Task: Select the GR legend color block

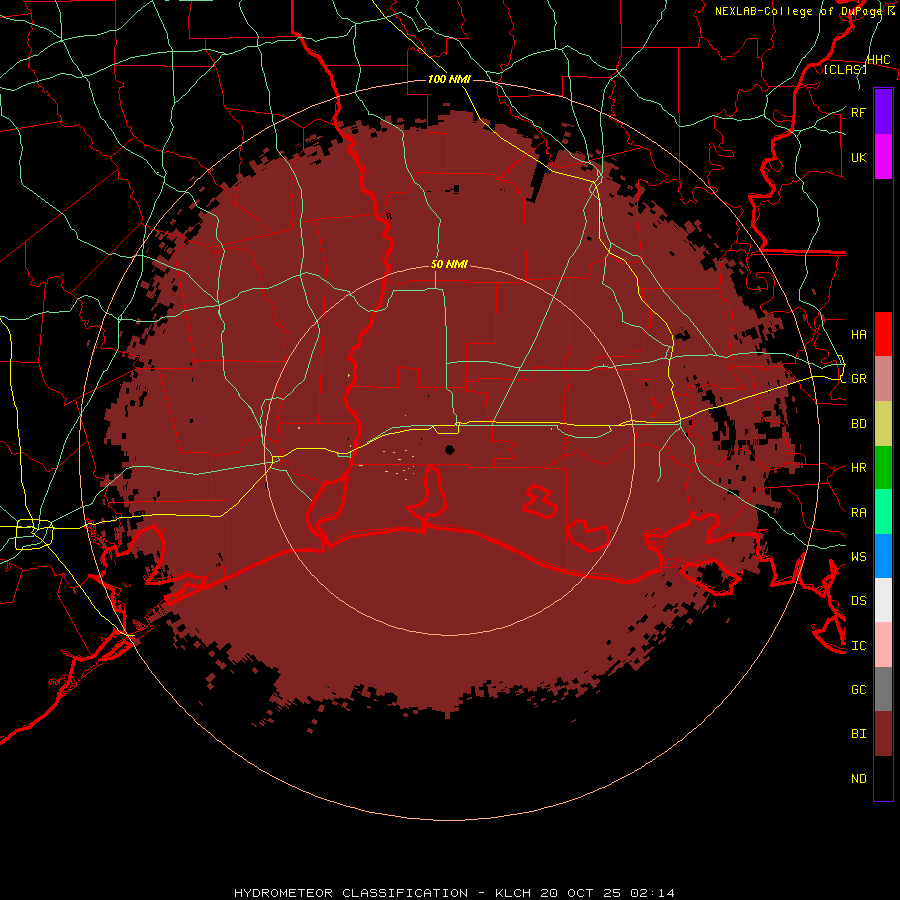Action: coord(883,378)
